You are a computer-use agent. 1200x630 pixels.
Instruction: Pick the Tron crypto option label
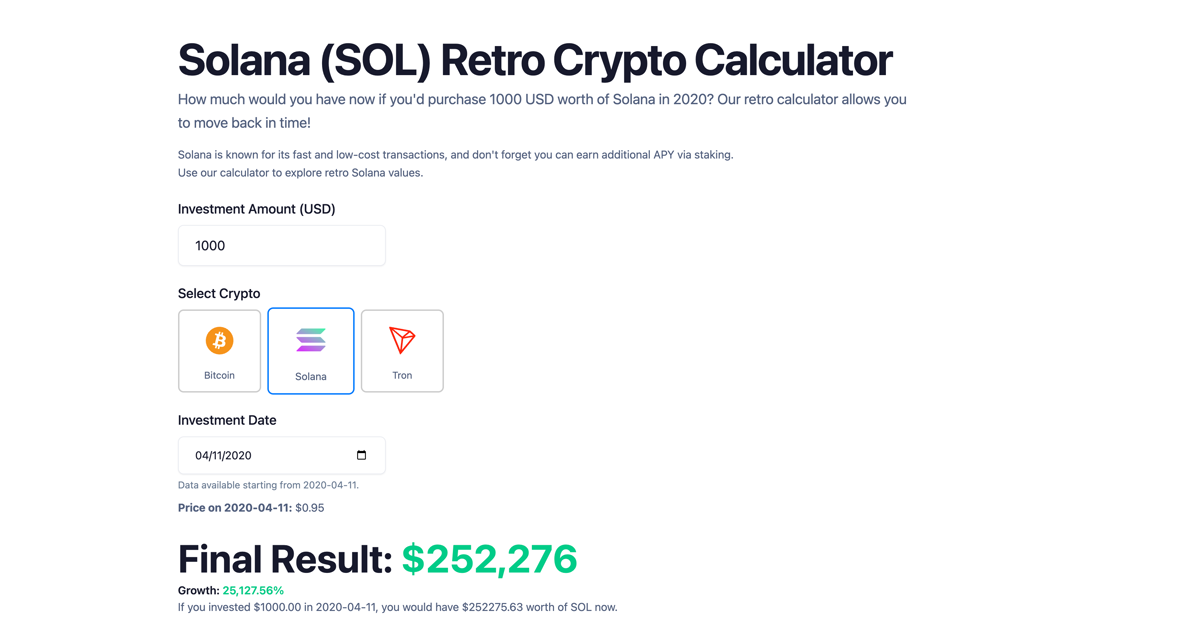(x=402, y=376)
